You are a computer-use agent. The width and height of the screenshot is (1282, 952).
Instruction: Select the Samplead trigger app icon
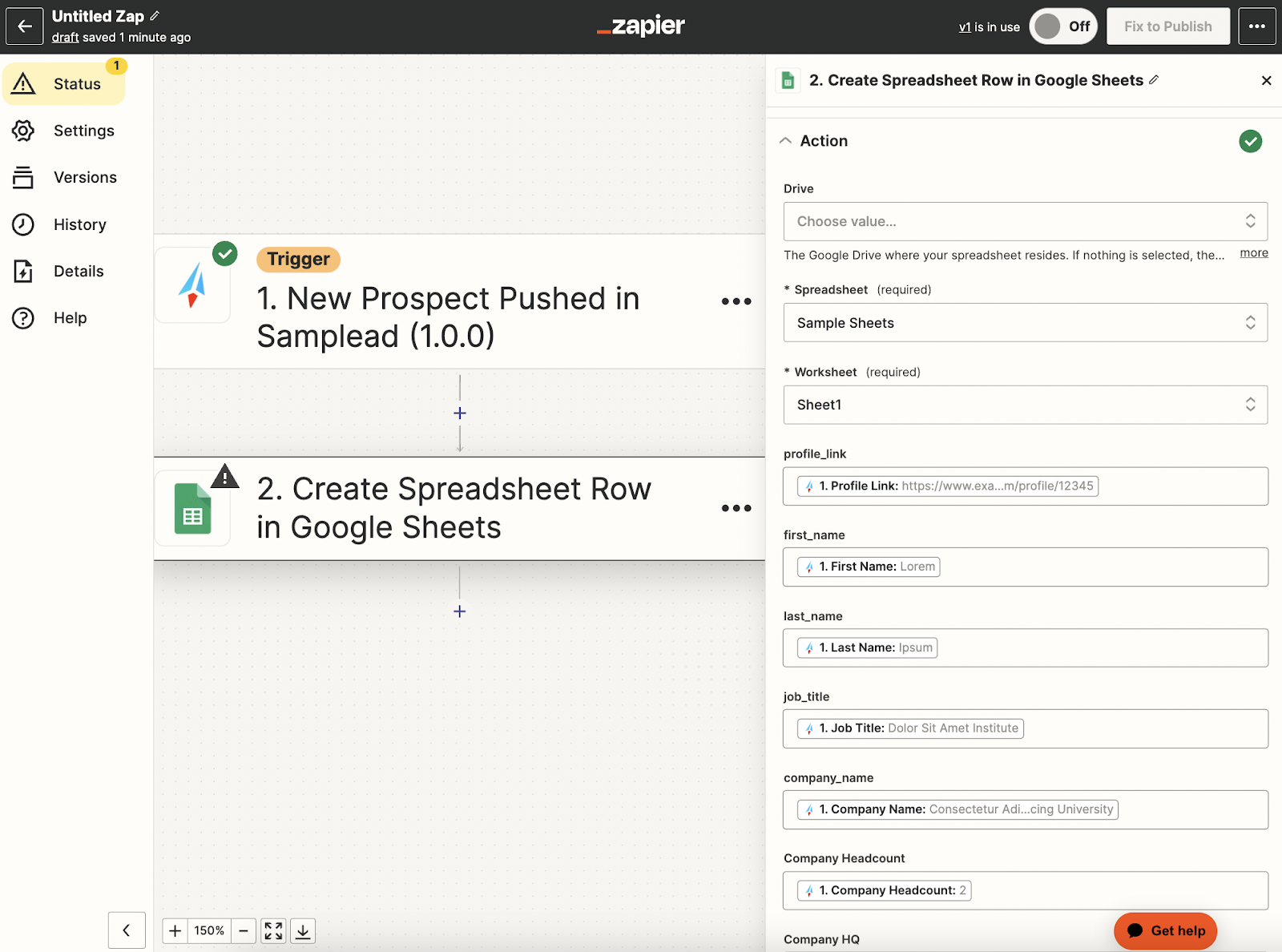(192, 284)
